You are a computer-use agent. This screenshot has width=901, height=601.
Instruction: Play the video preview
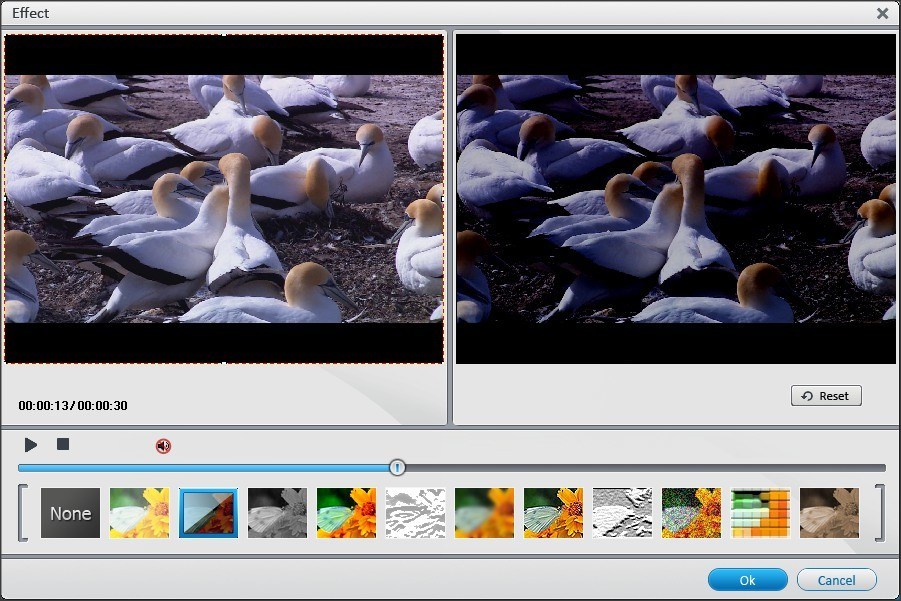(x=30, y=444)
